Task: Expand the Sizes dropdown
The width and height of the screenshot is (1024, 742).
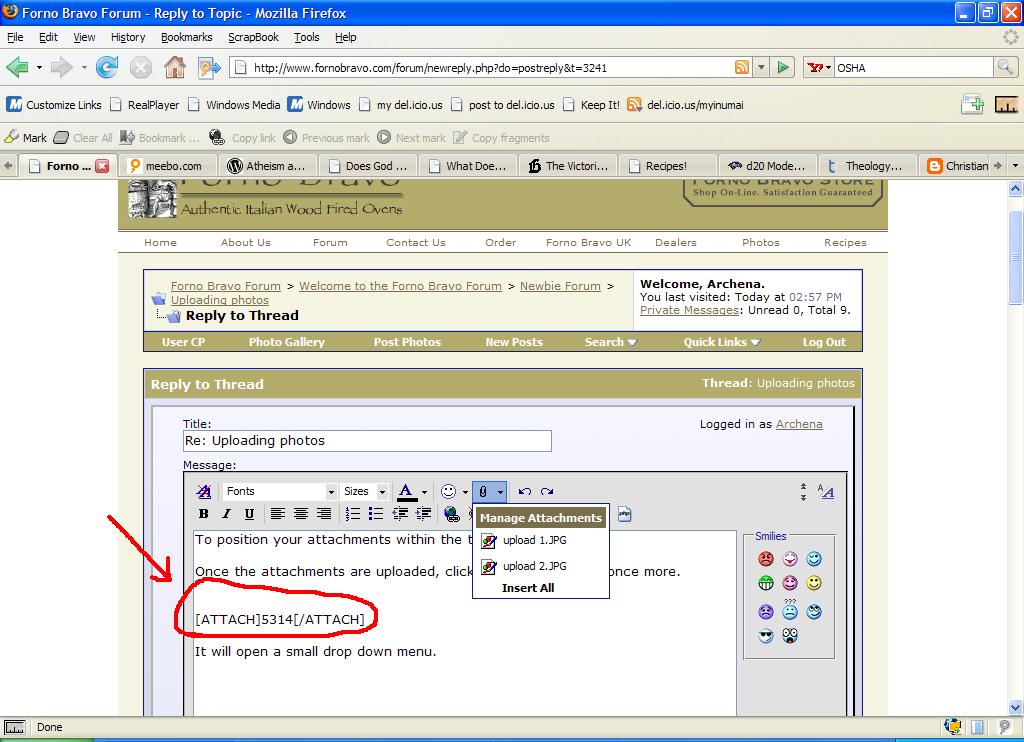Action: [x=365, y=491]
